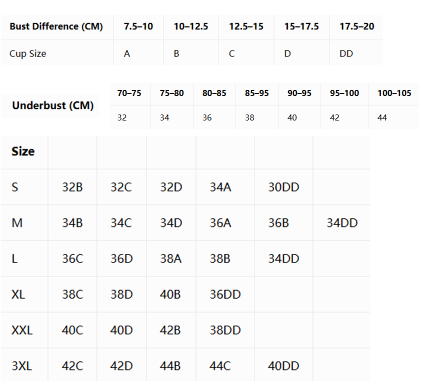Select the 70–75 underbust range
422x391 pixels.
[x=129, y=93]
